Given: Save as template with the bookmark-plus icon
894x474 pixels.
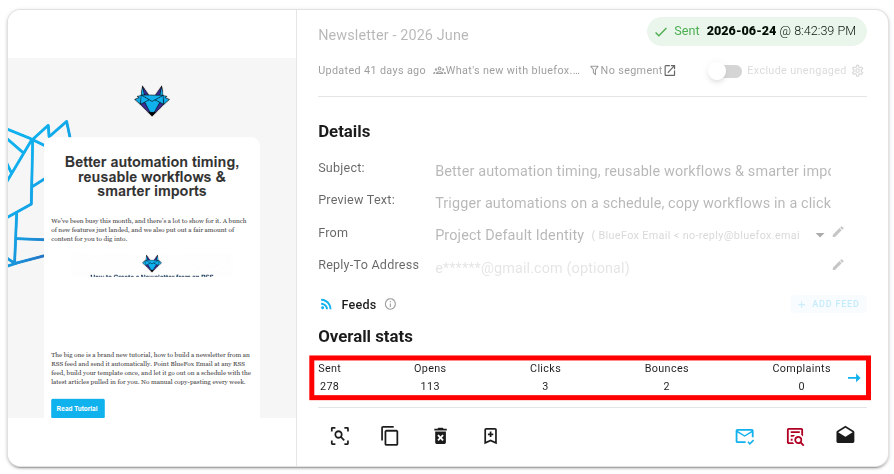Looking at the screenshot, I should pos(490,436).
